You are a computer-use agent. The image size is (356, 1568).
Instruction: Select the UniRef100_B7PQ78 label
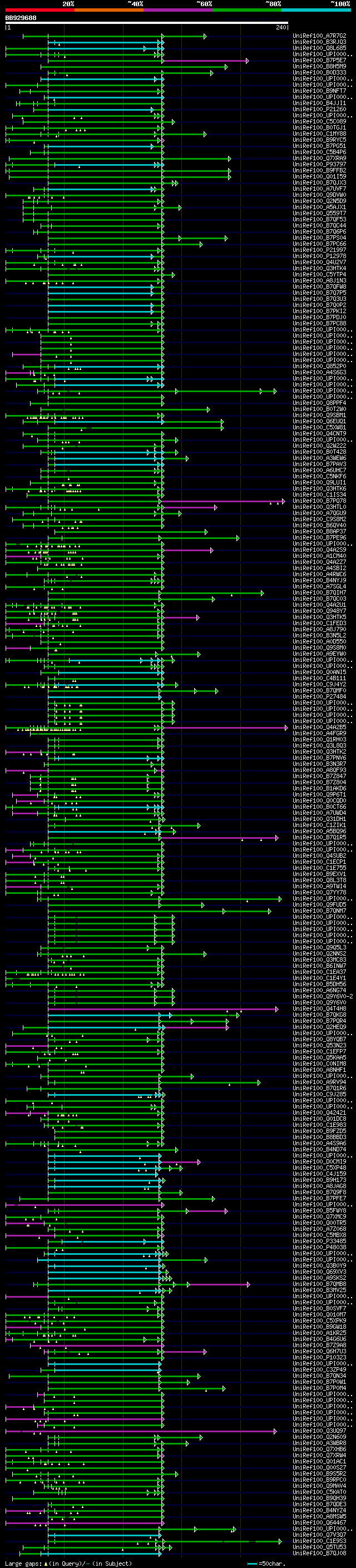point(319,501)
